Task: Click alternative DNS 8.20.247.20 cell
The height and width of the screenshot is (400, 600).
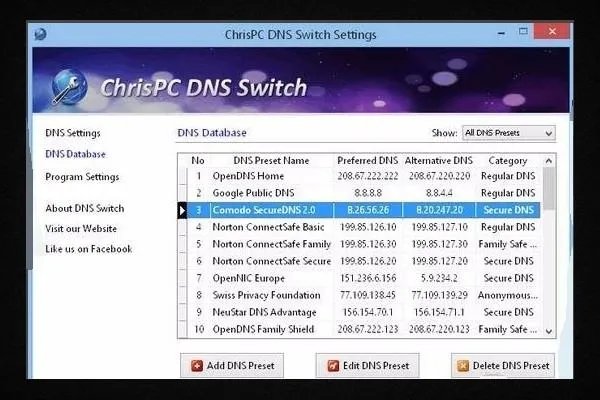Action: [439, 210]
